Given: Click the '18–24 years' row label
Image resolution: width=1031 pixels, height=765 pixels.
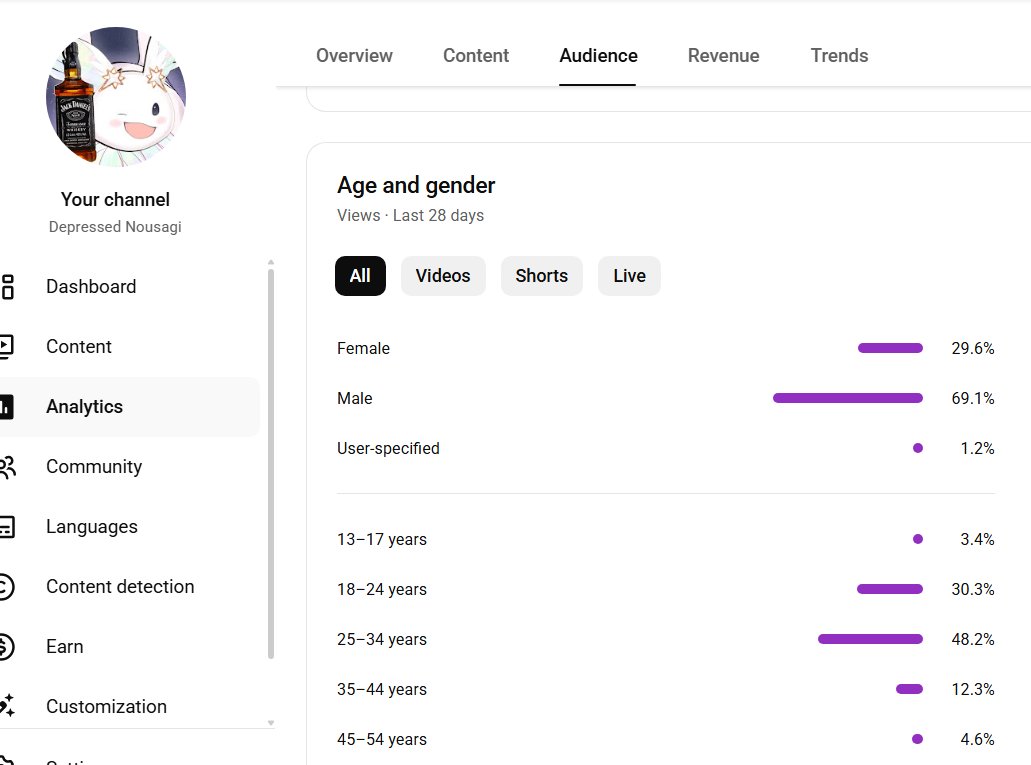Looking at the screenshot, I should [382, 589].
